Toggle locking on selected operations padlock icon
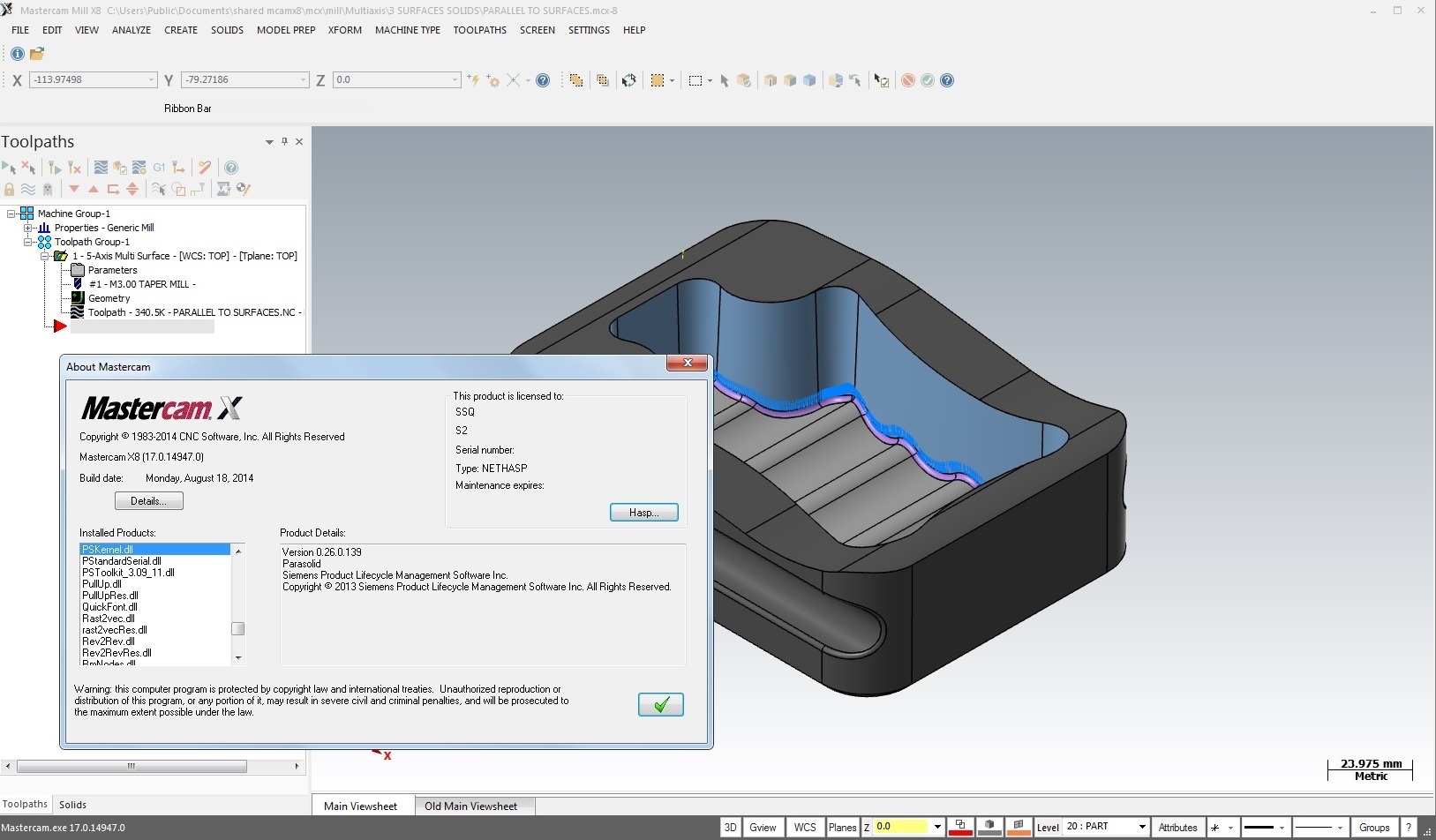Viewport: 1436px width, 840px height. pos(9,189)
